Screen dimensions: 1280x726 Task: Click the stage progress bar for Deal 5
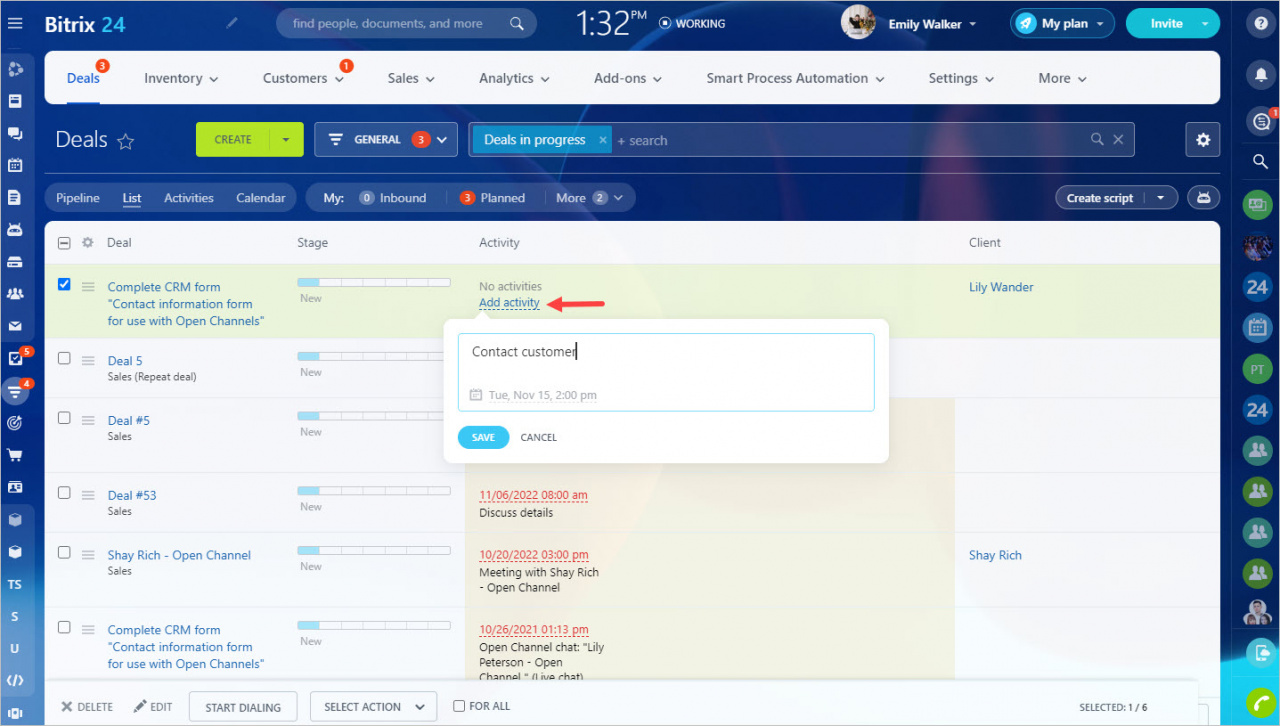pyautogui.click(x=374, y=356)
